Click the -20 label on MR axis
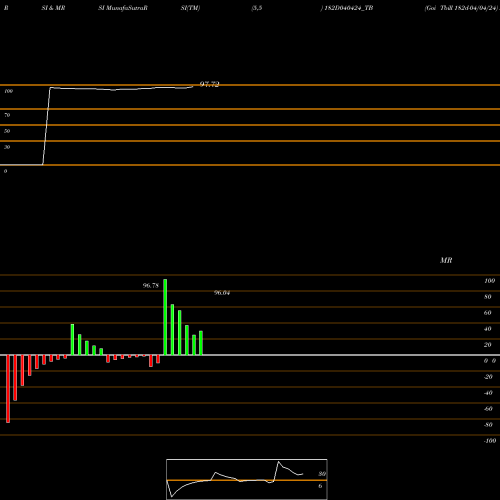Screen dimensions: 500x500 click(x=488, y=377)
